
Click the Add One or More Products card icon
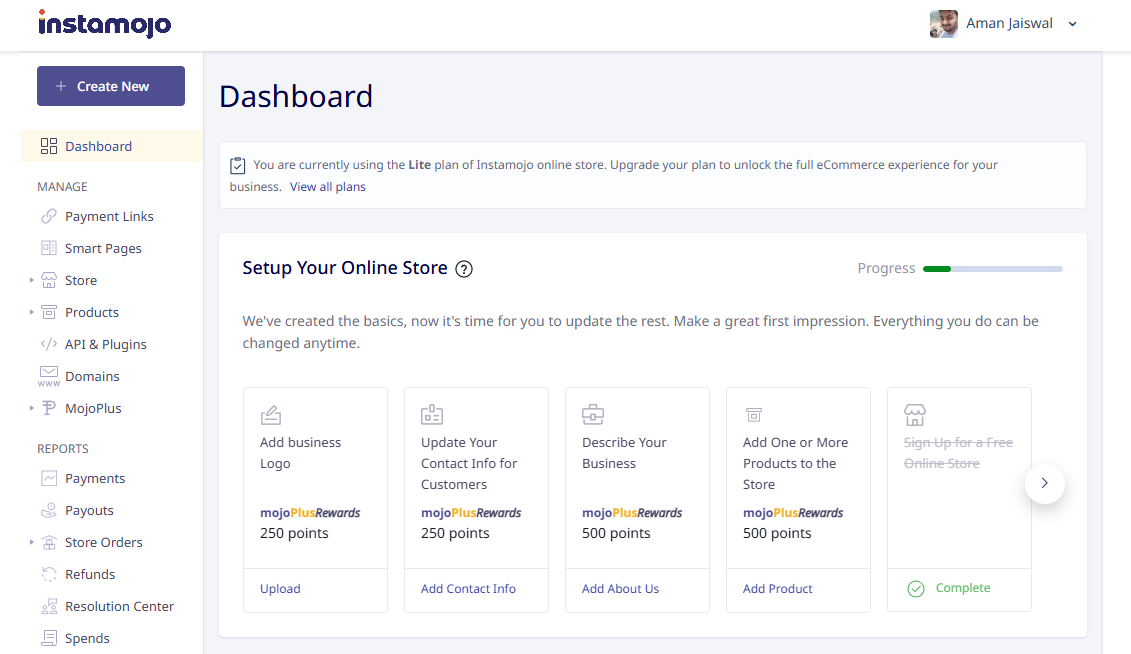click(754, 415)
